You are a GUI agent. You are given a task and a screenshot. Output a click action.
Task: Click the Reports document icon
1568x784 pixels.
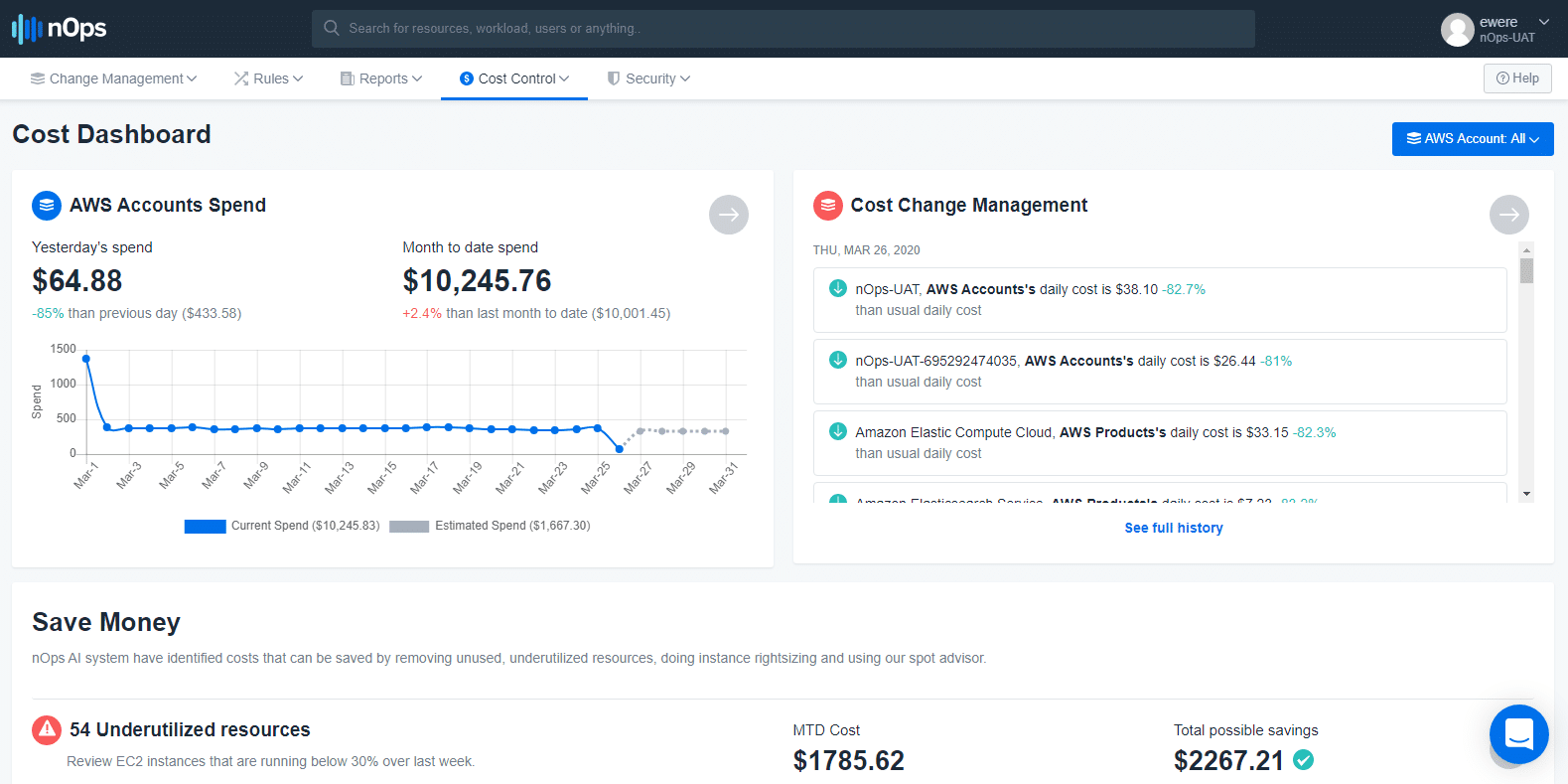348,78
